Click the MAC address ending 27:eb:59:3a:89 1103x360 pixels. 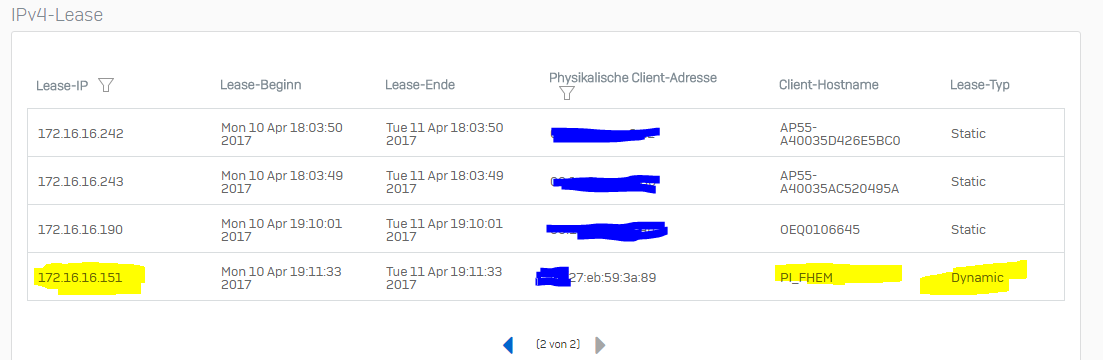(597, 278)
